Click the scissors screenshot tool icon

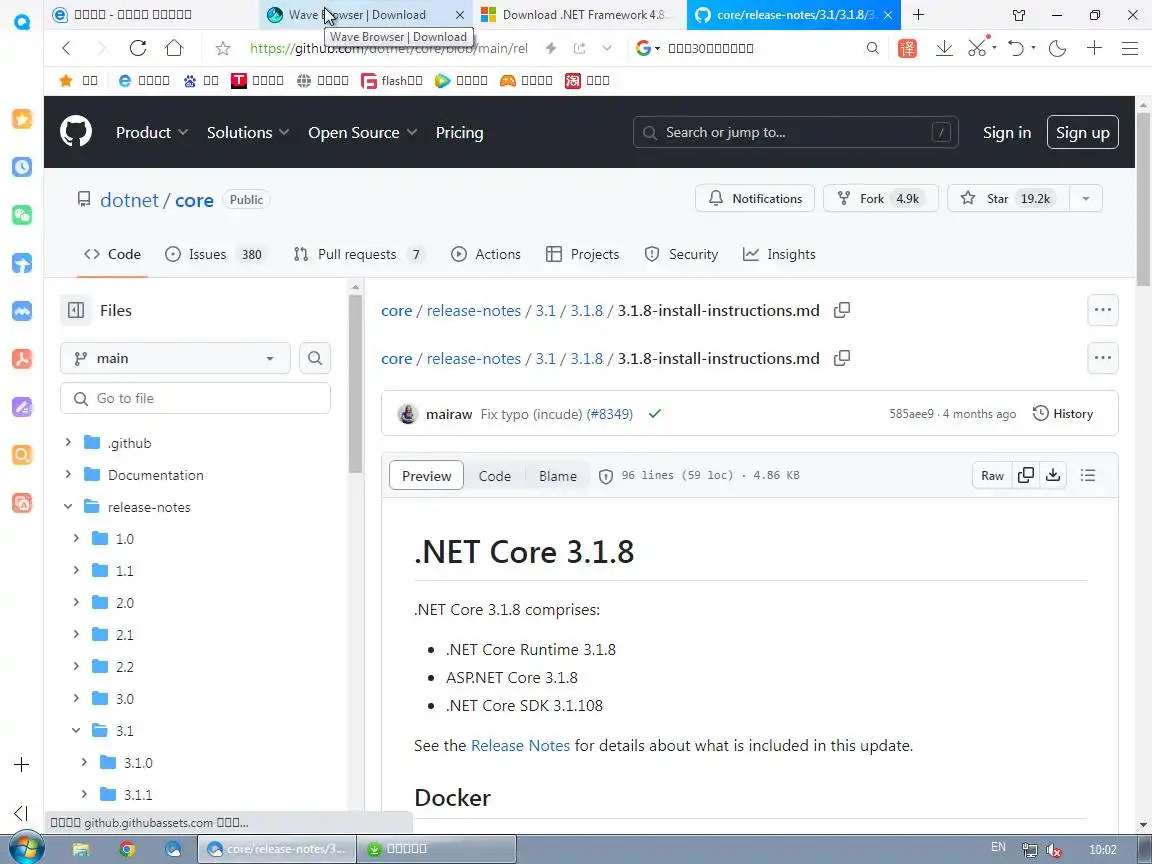coord(977,48)
